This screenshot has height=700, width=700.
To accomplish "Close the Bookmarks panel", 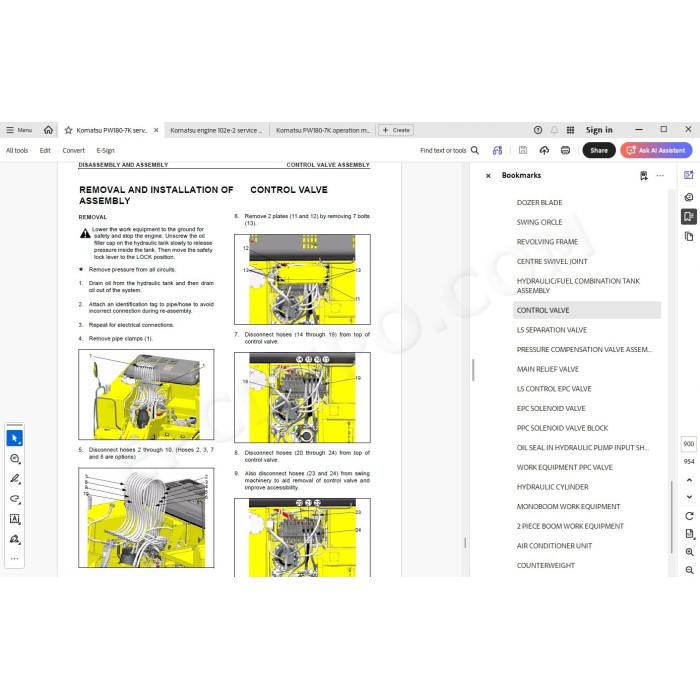I will pyautogui.click(x=488, y=176).
